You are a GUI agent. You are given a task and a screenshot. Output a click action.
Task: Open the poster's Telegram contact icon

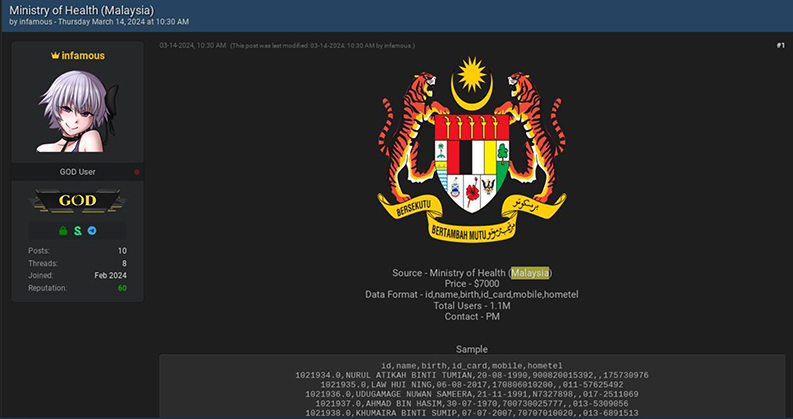(x=92, y=231)
